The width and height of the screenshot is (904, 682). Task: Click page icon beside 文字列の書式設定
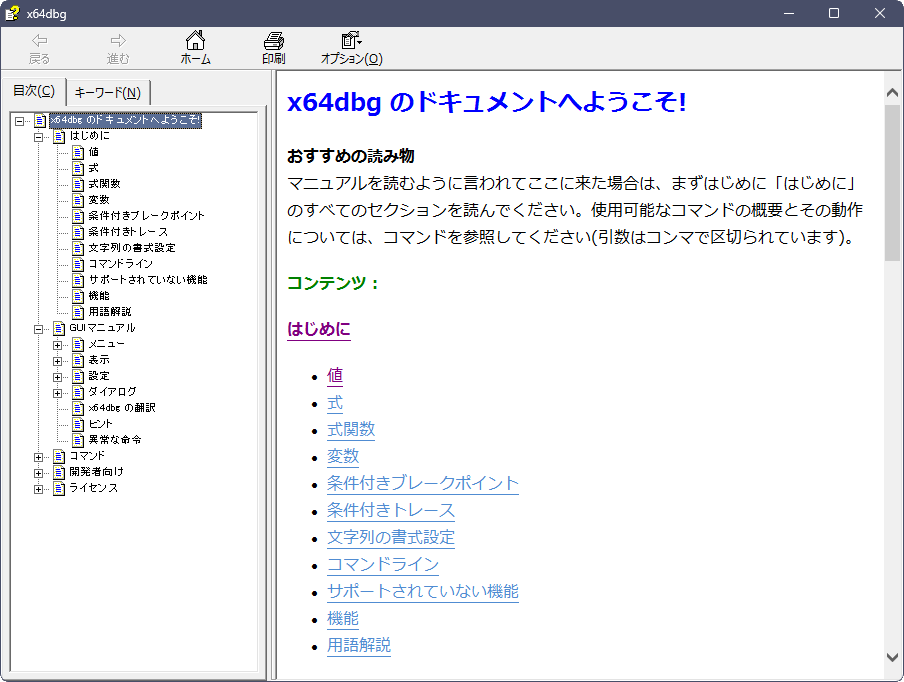point(78,248)
